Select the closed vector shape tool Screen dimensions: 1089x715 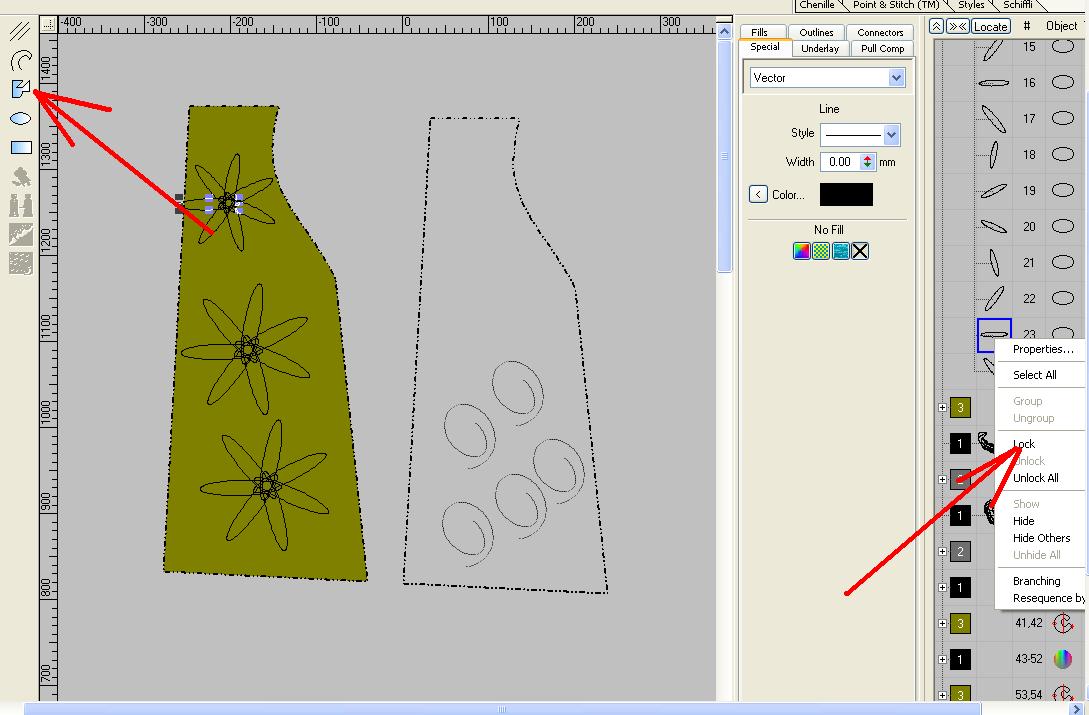(x=20, y=90)
